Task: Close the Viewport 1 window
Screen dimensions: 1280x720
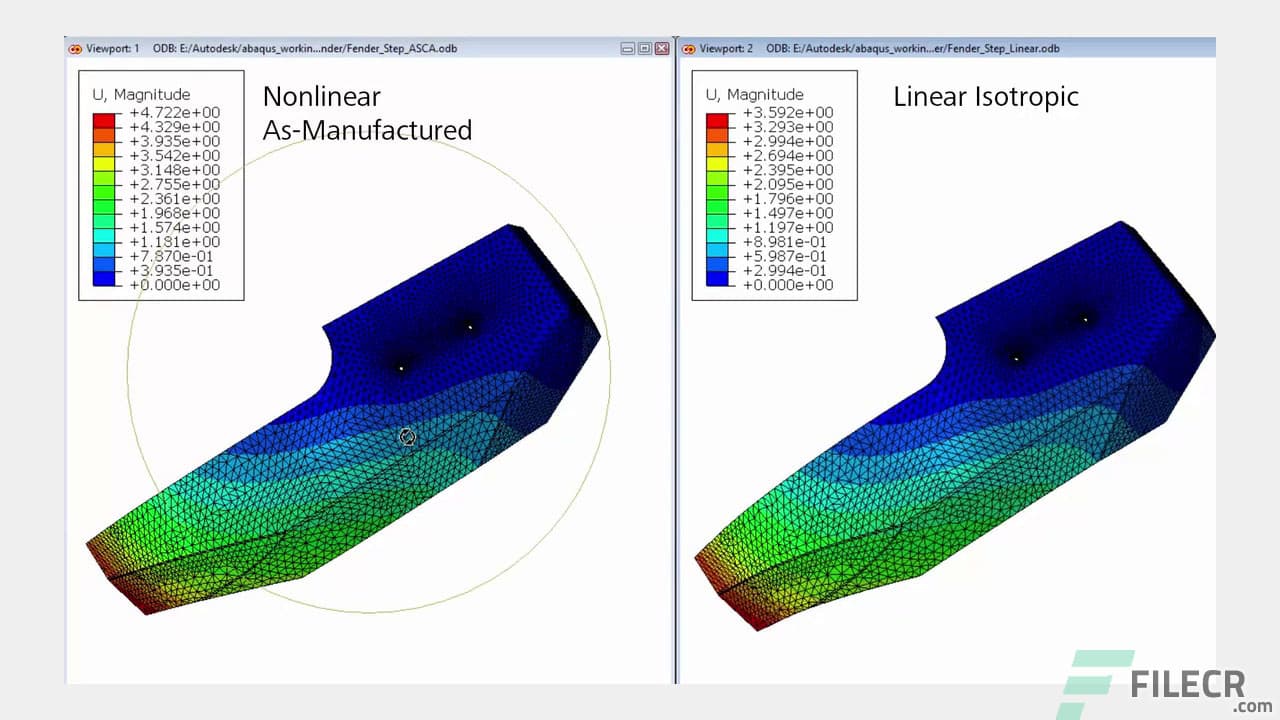Action: pos(660,48)
